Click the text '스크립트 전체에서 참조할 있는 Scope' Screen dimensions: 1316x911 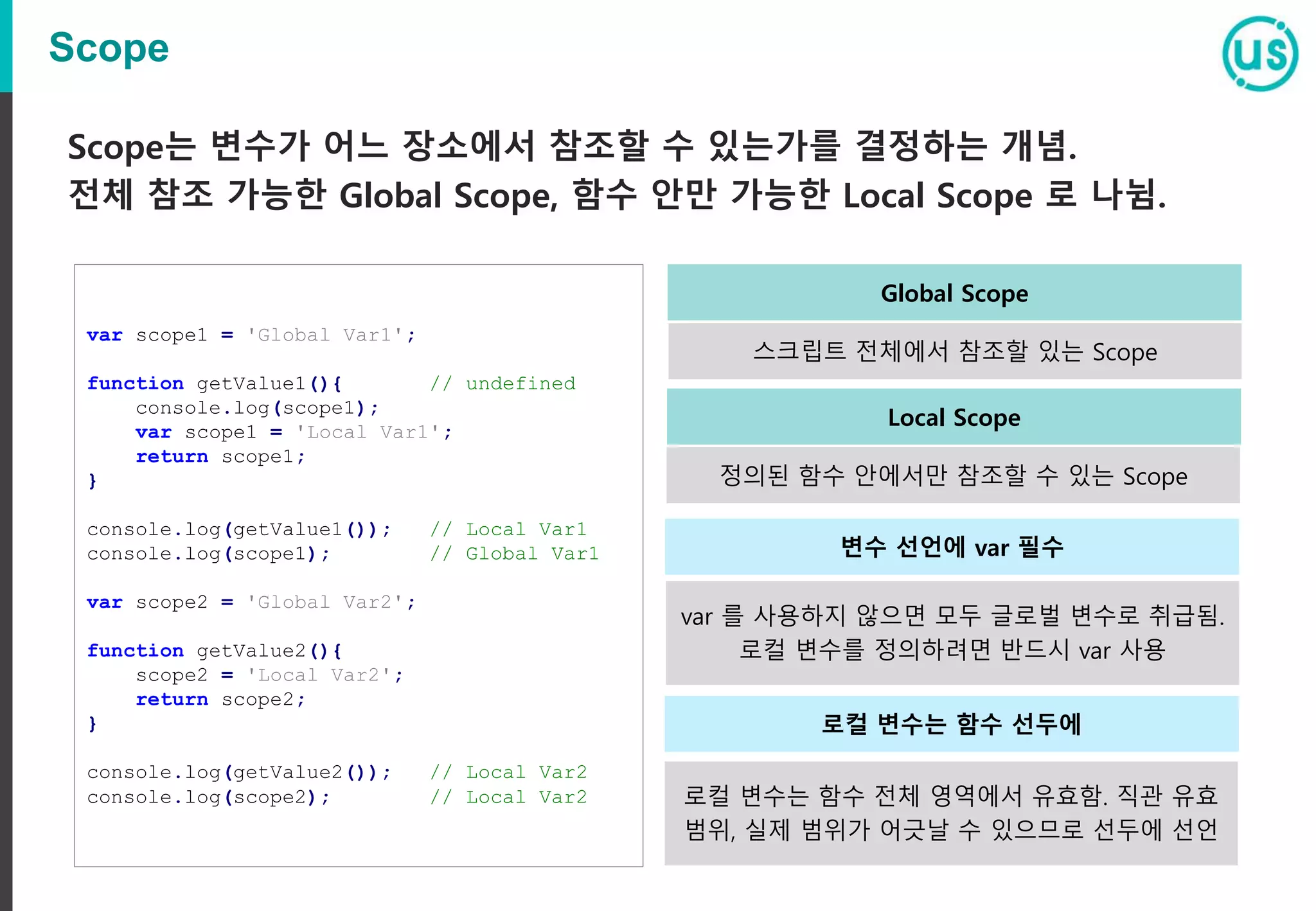pos(954,351)
